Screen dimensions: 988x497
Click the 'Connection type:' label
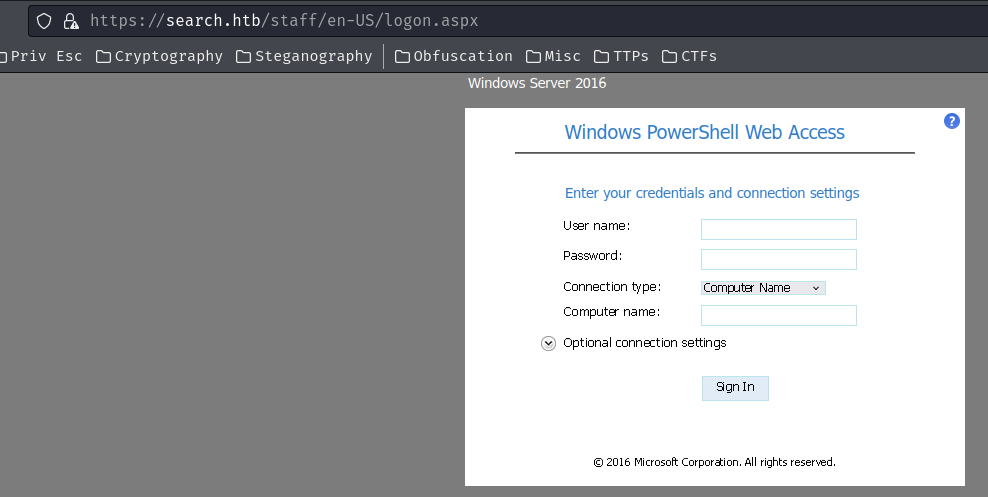[x=612, y=287]
